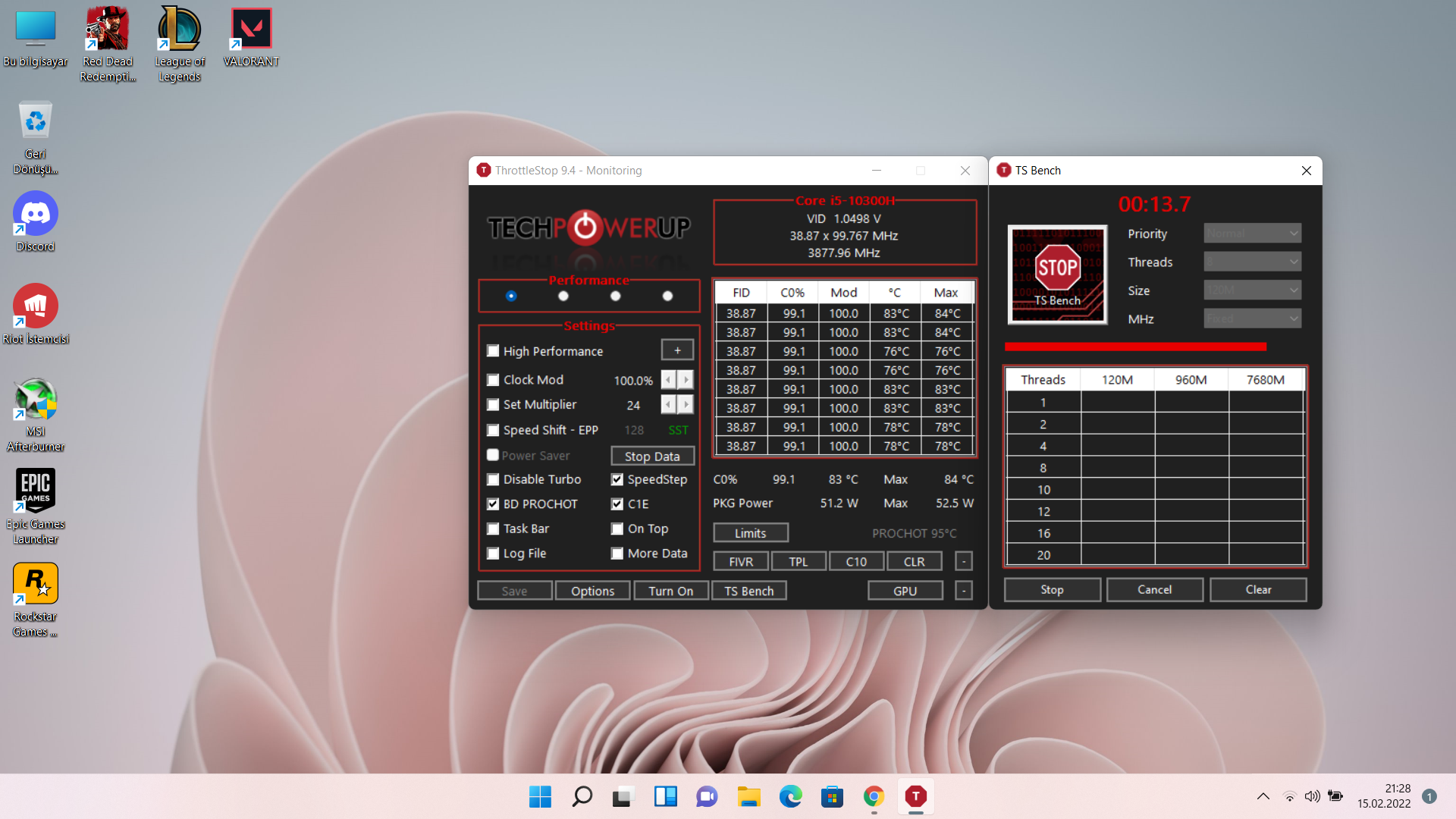Click the Turn On button

pyautogui.click(x=671, y=590)
